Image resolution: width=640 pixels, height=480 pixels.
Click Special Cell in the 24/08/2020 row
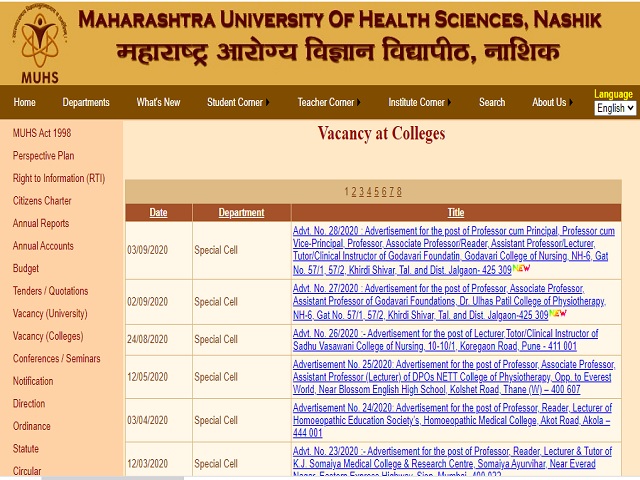click(x=216, y=340)
